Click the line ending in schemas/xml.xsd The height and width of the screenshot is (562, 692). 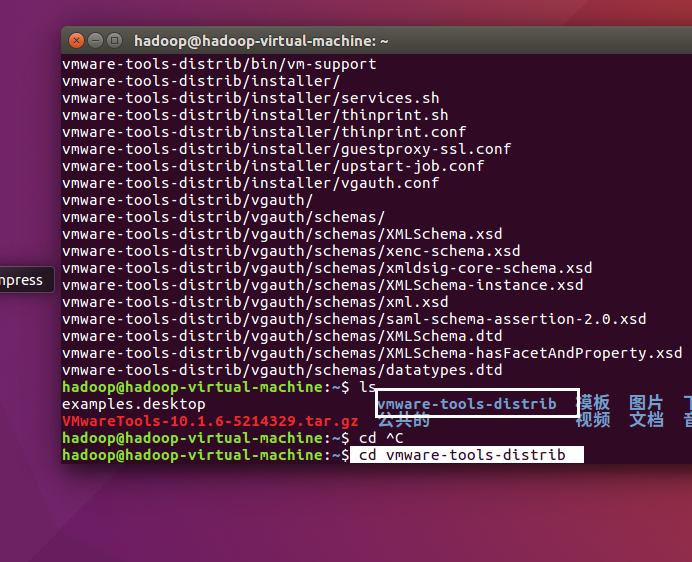point(255,302)
